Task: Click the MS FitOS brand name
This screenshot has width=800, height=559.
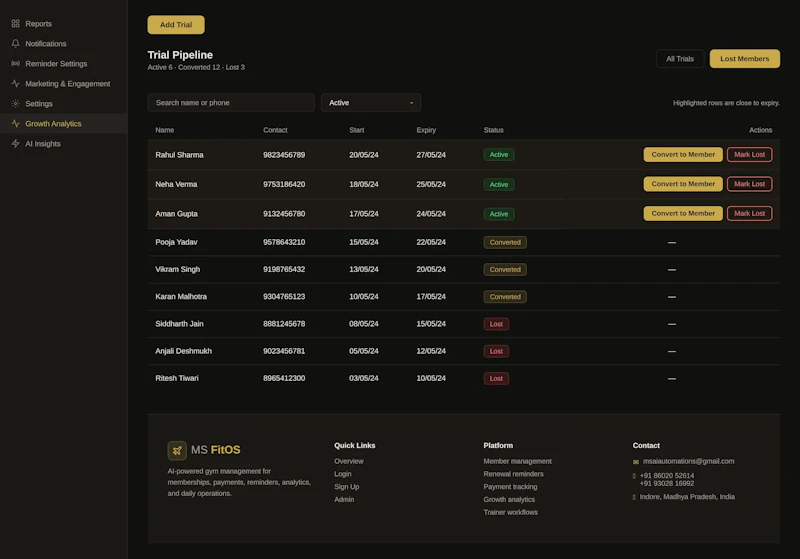Action: tap(215, 450)
